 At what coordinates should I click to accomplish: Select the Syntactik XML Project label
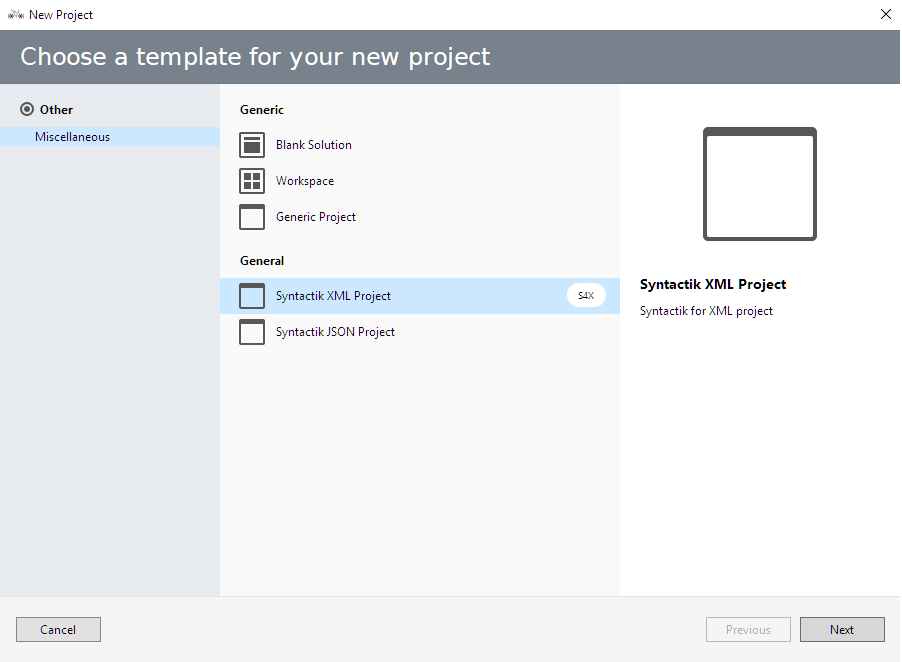[x=333, y=296]
